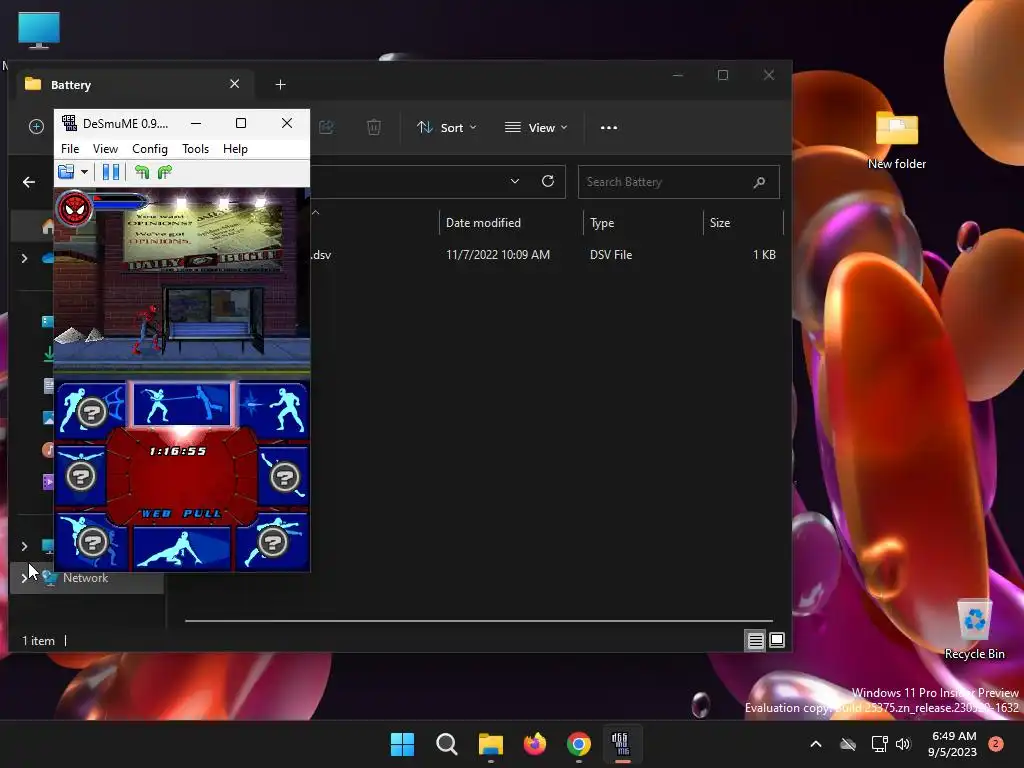This screenshot has width=1024, height=768.
Task: Pause emulation with the blue pause button
Action: click(111, 172)
